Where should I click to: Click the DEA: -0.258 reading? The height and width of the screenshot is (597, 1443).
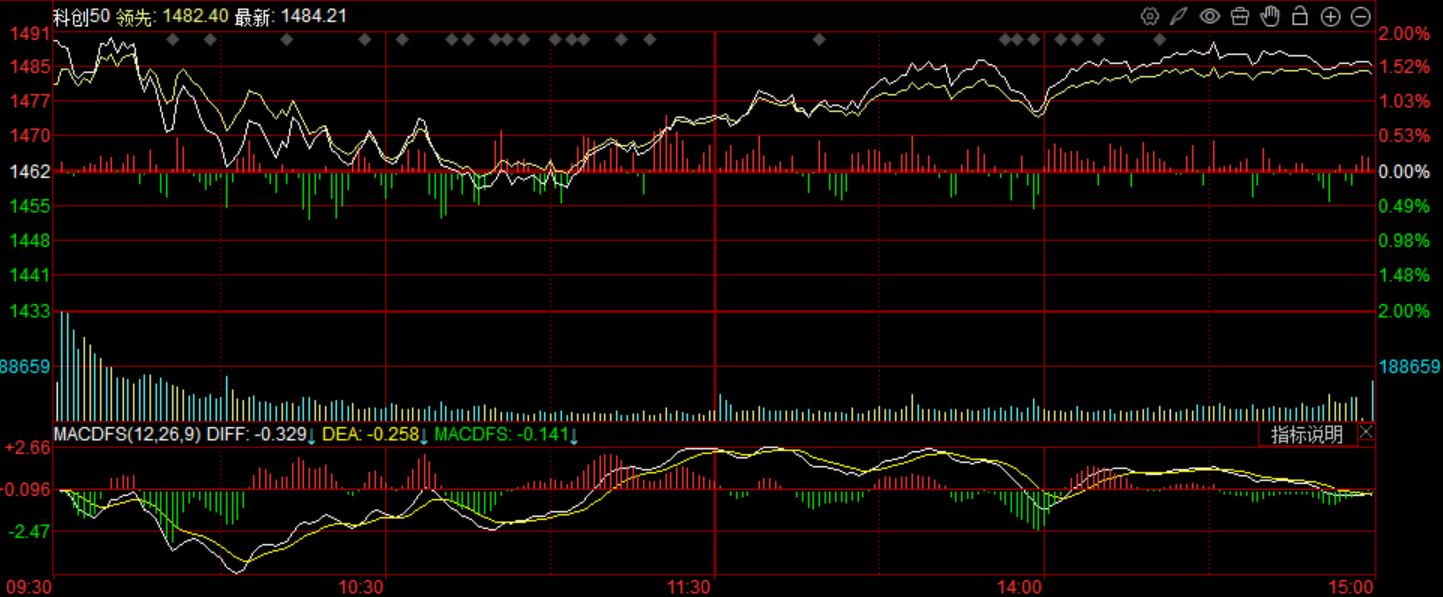(370, 435)
